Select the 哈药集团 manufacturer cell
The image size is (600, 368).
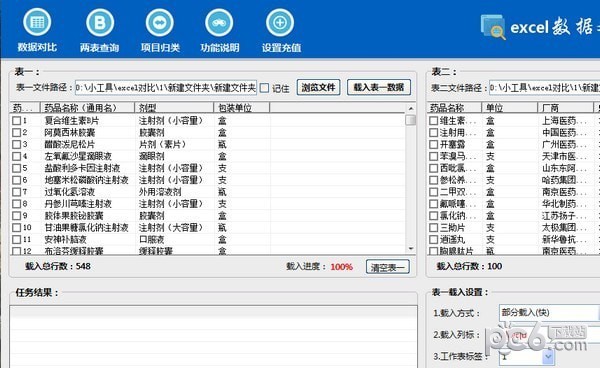pyautogui.click(x=564, y=180)
